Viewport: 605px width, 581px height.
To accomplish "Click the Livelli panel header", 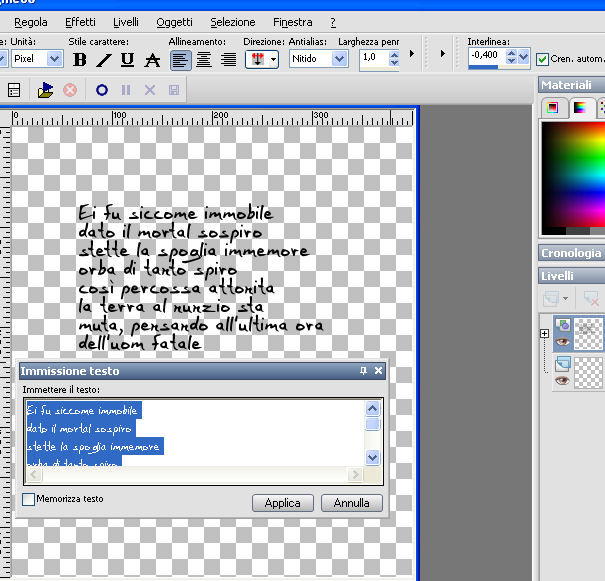I will (x=572, y=276).
